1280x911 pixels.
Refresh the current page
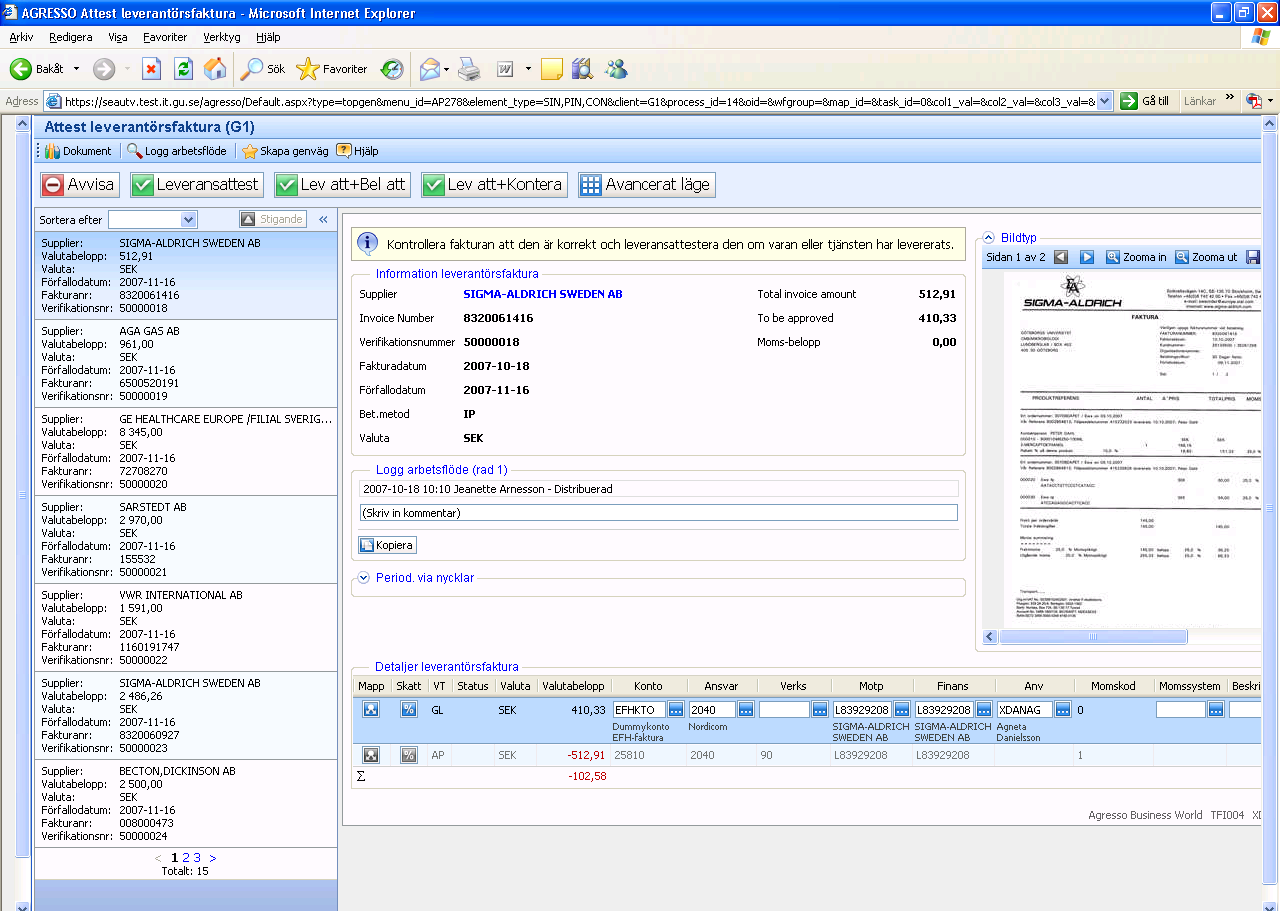point(183,69)
